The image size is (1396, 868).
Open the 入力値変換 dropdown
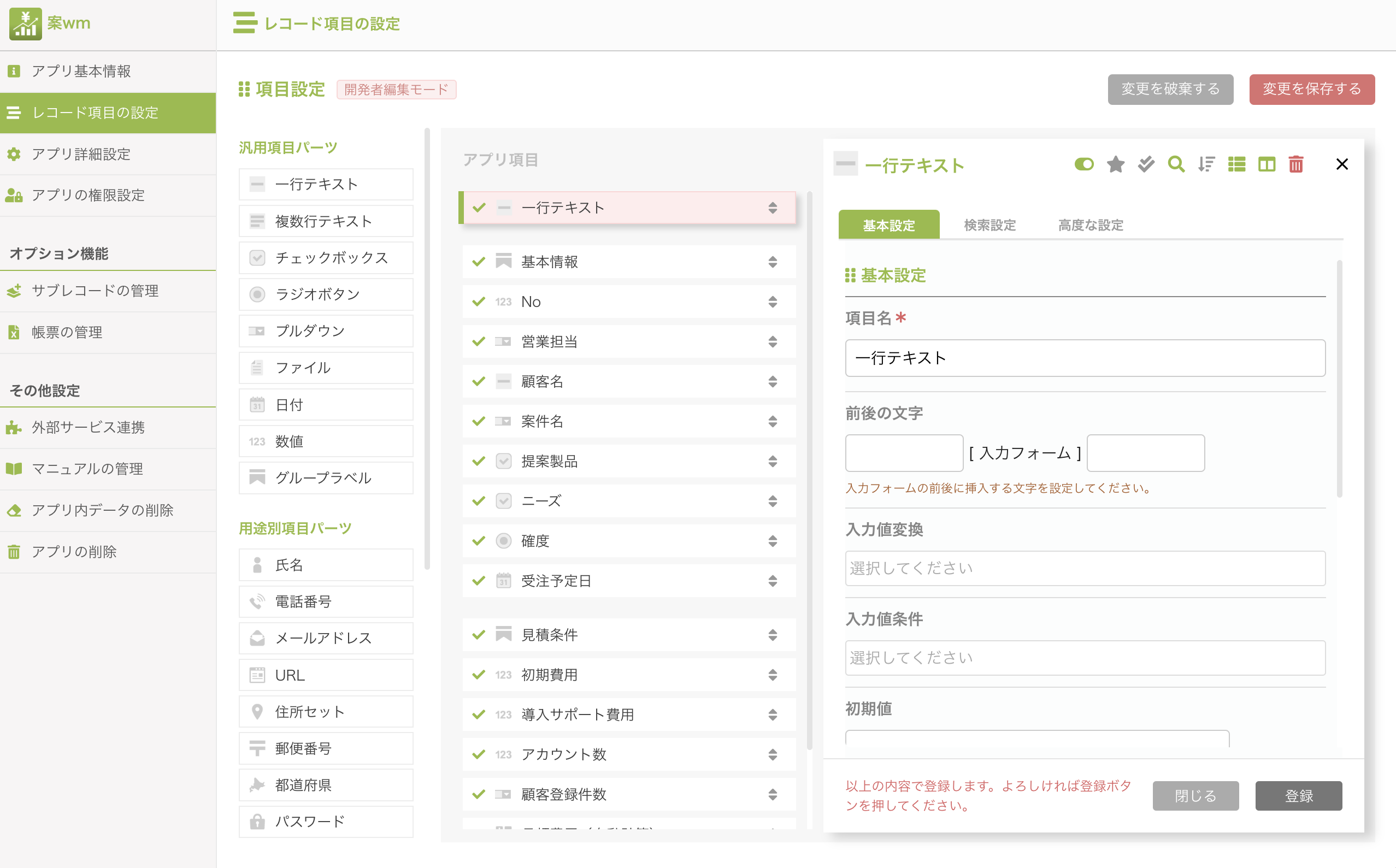[1085, 568]
